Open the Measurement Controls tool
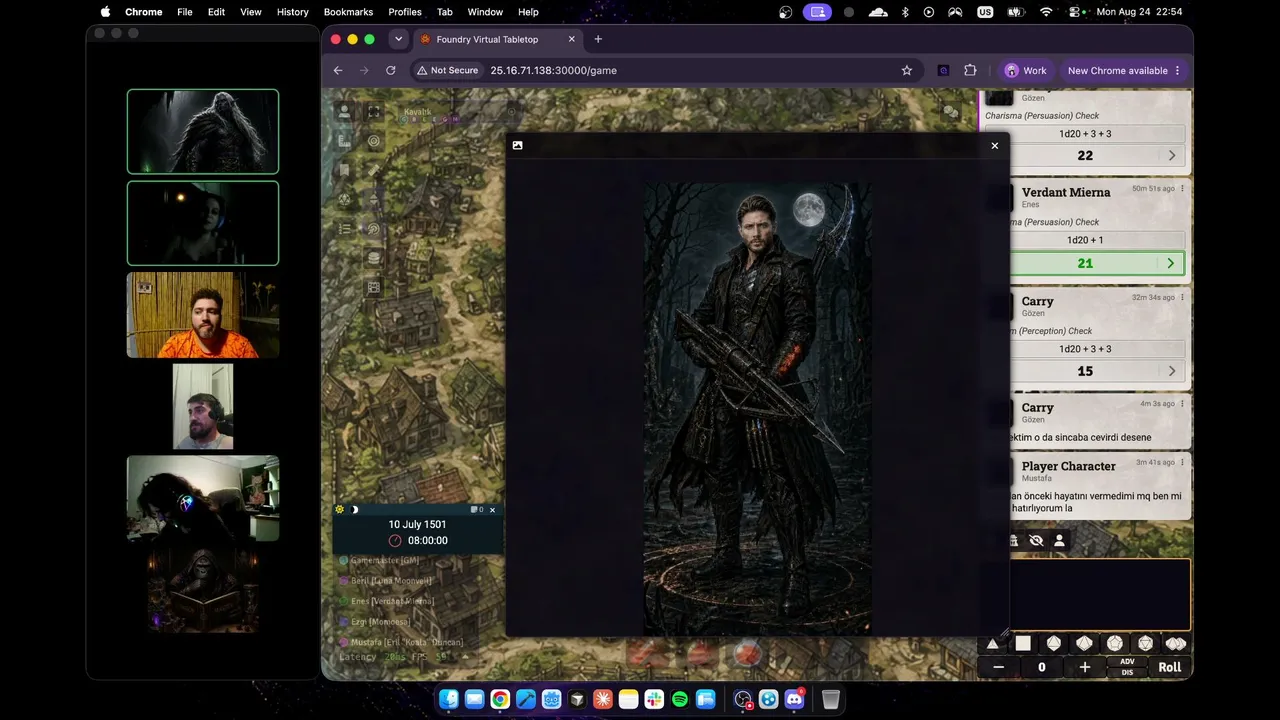 (x=344, y=141)
